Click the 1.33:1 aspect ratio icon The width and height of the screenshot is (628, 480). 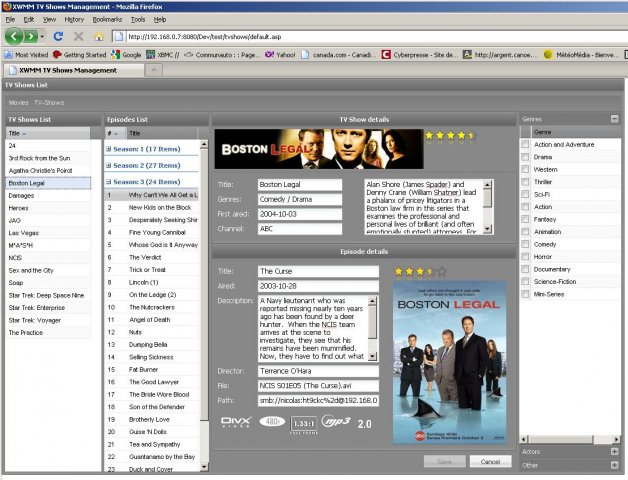coord(304,424)
